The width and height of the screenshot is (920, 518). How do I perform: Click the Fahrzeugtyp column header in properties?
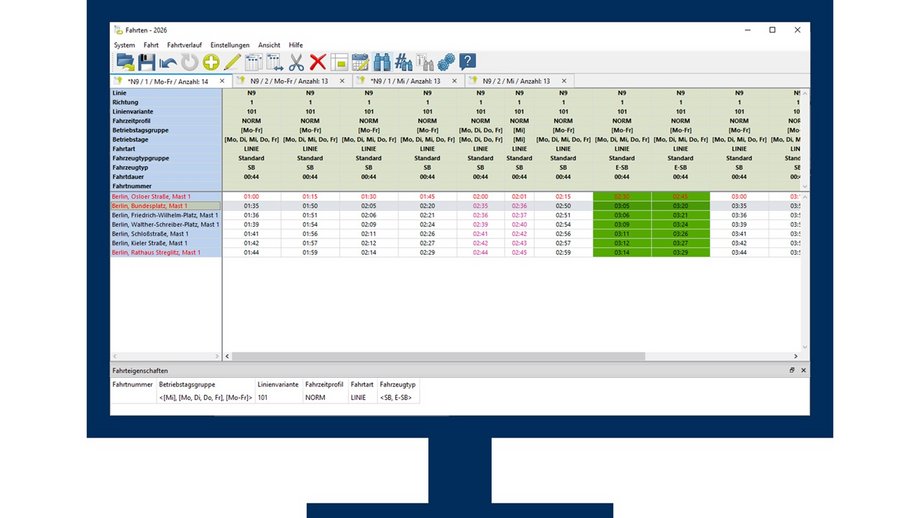coord(397,384)
